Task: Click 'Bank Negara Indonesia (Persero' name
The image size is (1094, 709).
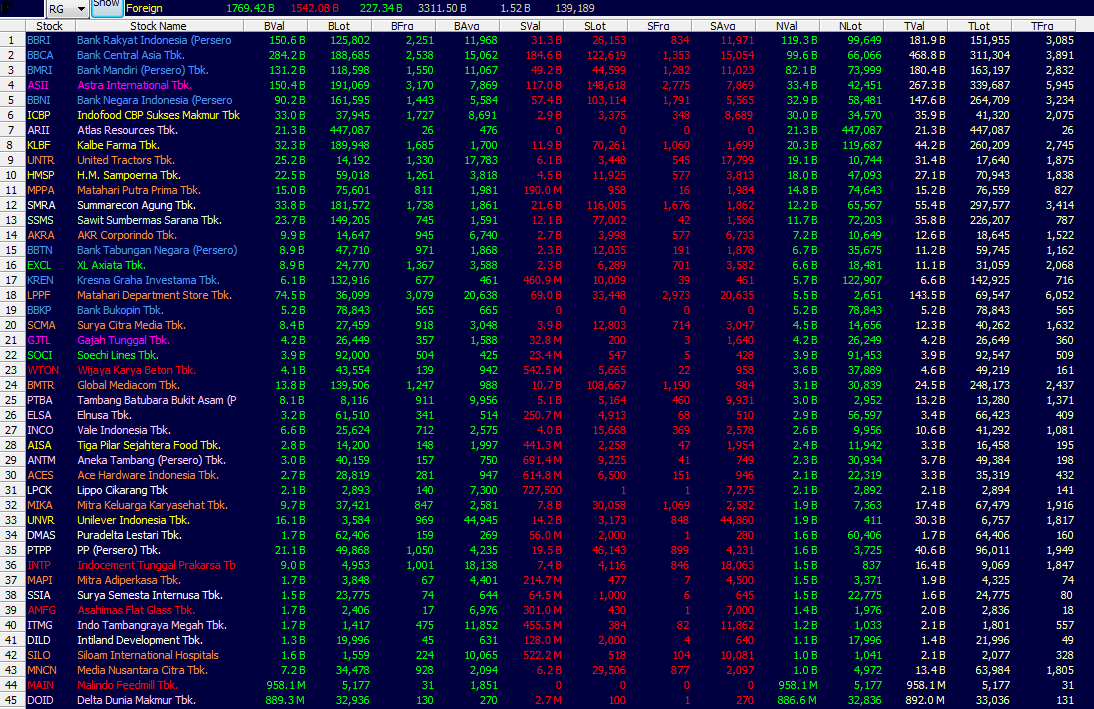Action: coord(154,100)
